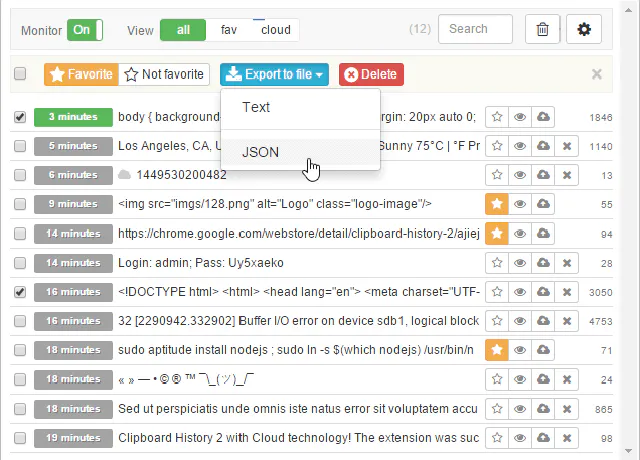Upload the 'Login: admin' entry to cloud
This screenshot has width=640, height=460.
click(x=543, y=262)
